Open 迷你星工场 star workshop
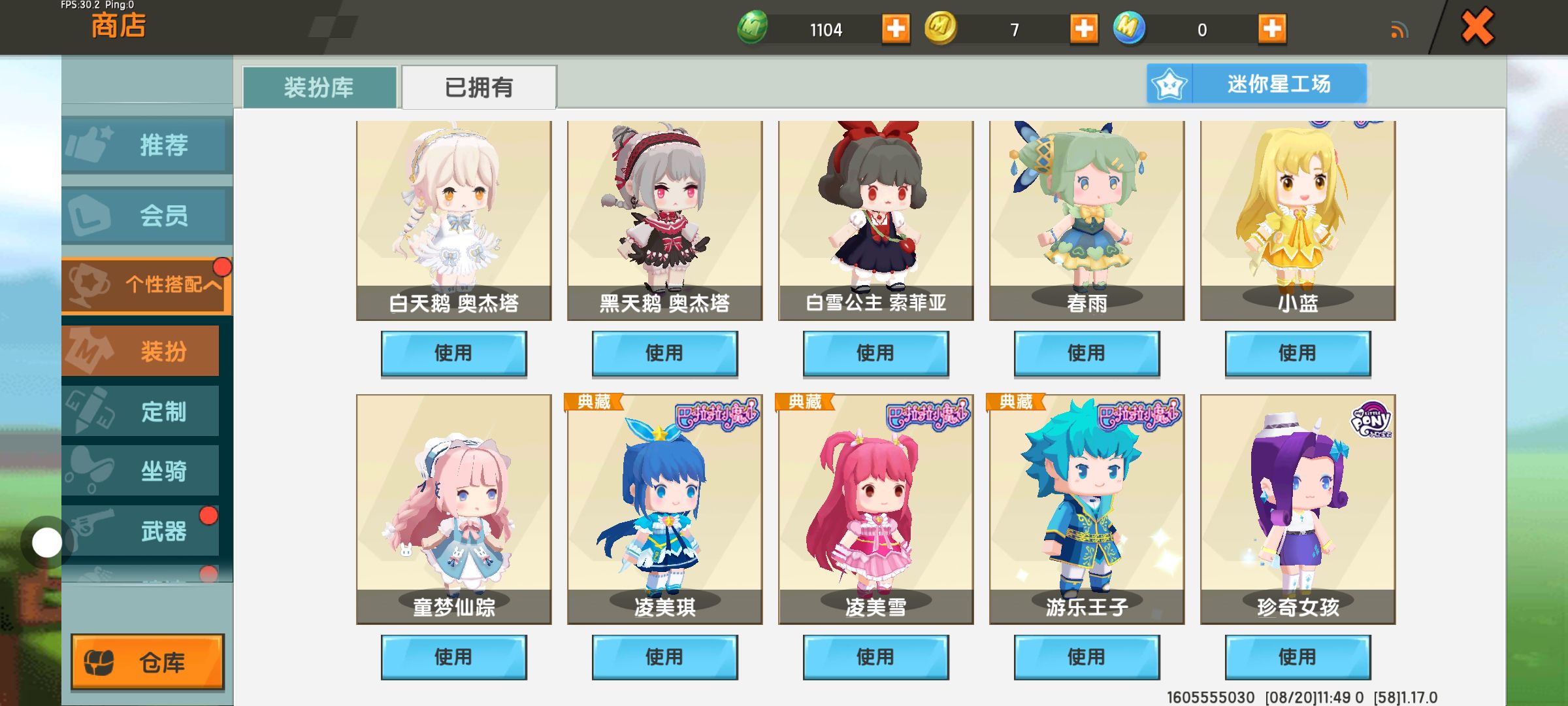1568x706 pixels. [x=1256, y=84]
